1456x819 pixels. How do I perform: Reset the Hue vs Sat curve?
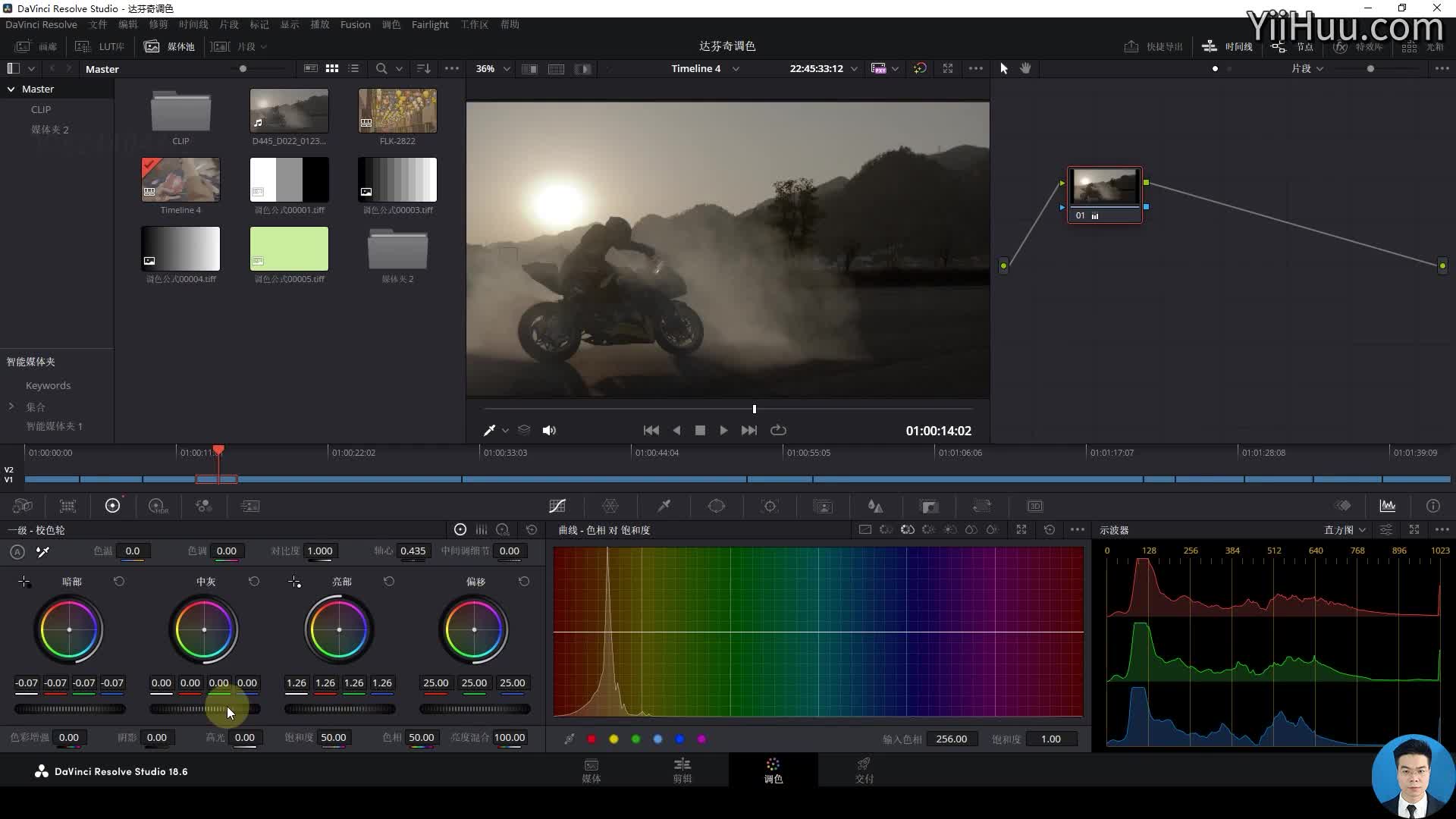(1050, 529)
